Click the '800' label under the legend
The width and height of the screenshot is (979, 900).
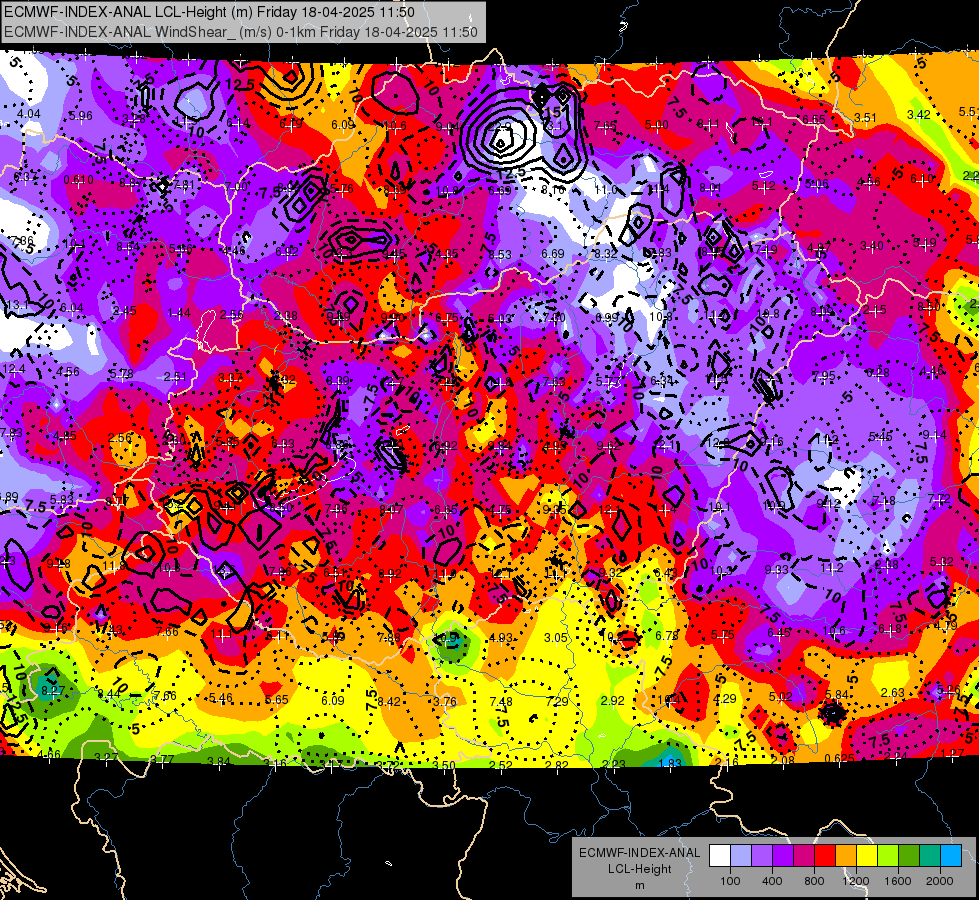tap(814, 881)
